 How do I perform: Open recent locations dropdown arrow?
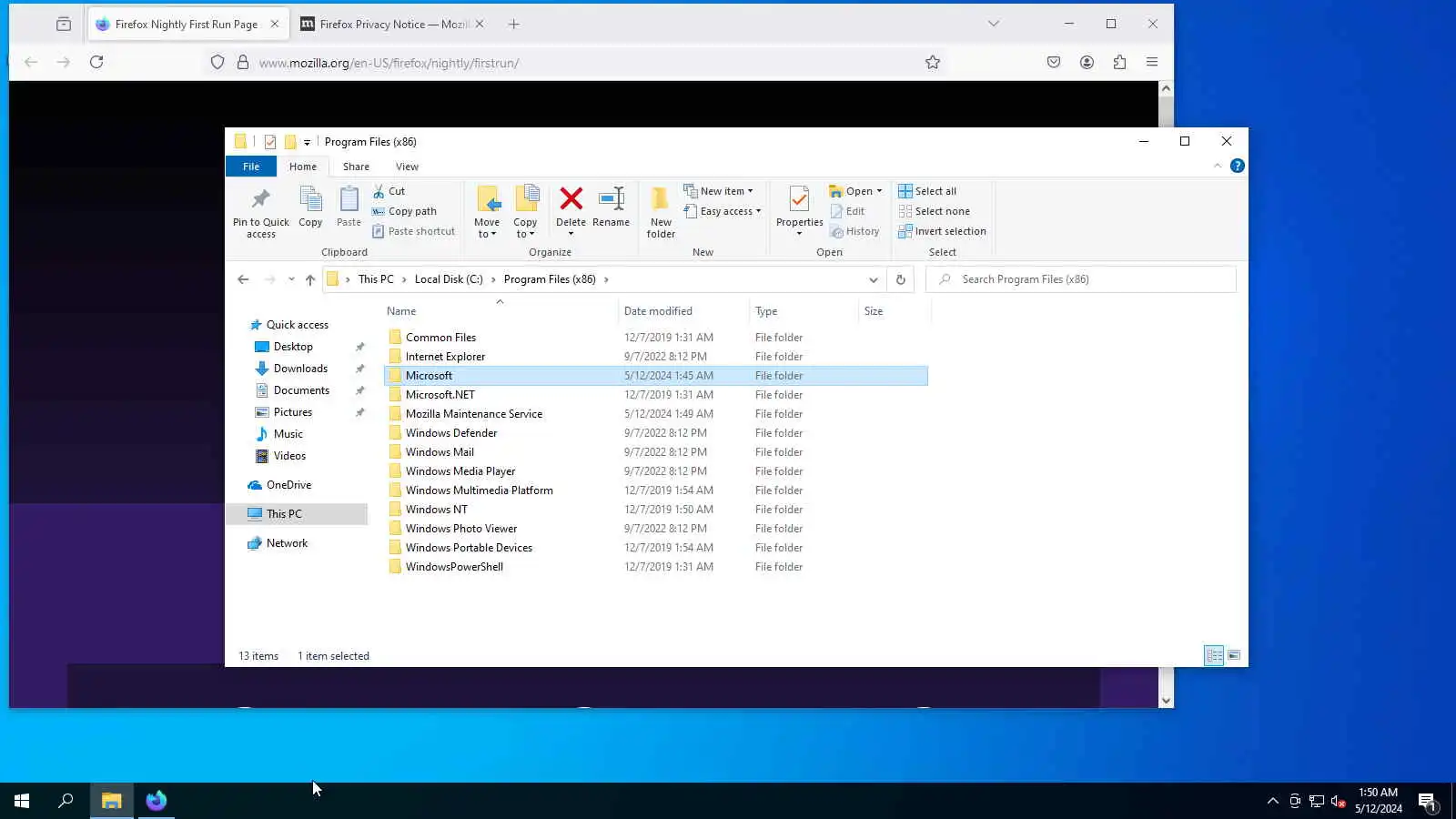[x=291, y=279]
